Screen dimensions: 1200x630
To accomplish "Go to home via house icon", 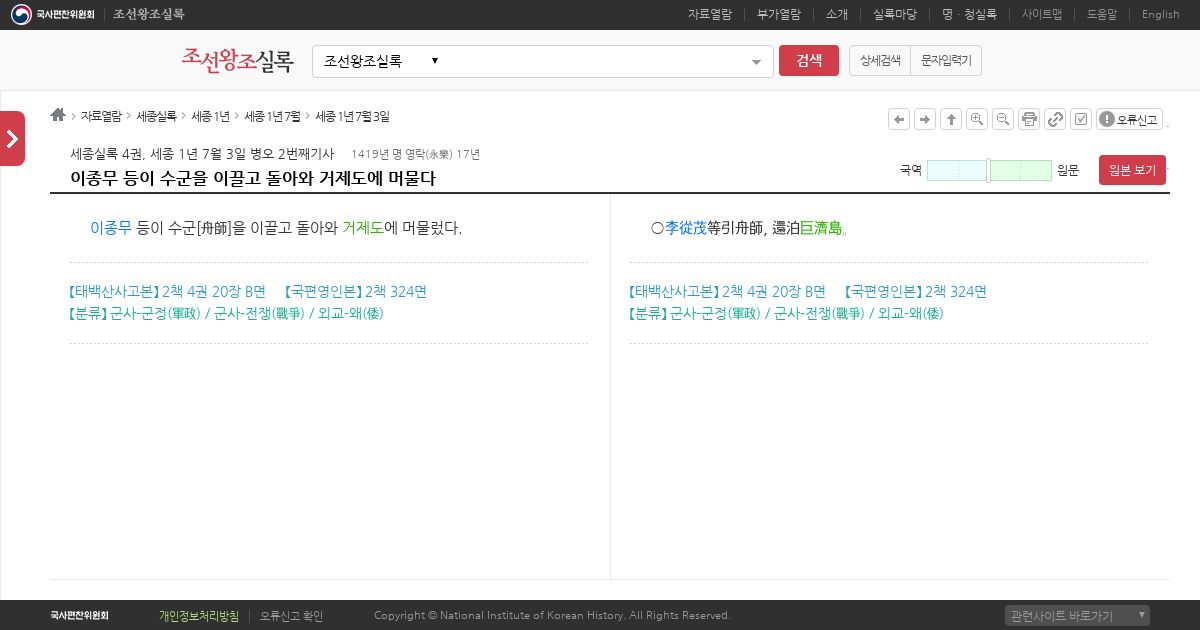I will tap(58, 115).
